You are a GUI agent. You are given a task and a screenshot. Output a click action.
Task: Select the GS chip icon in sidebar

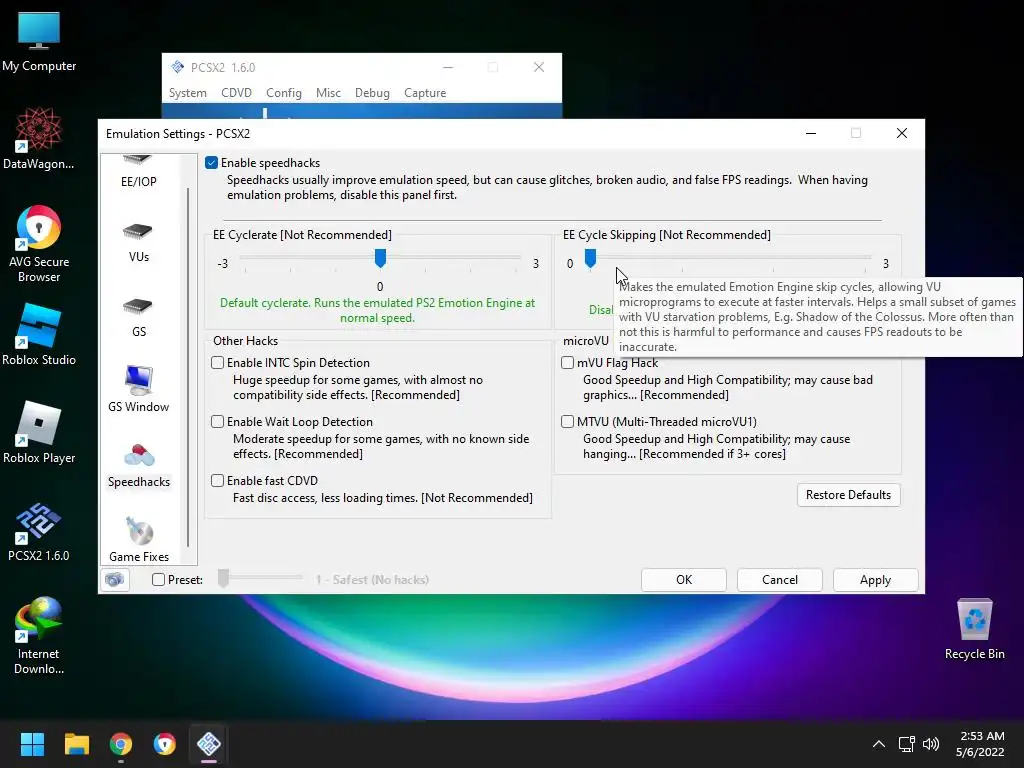[138, 306]
